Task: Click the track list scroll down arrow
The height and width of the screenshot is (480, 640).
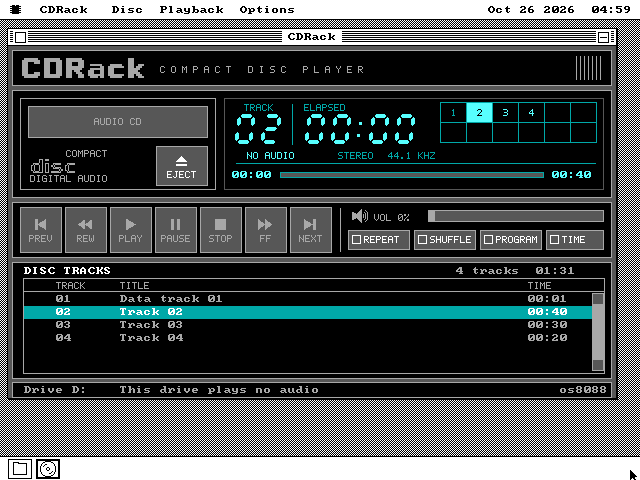Action: point(598,365)
